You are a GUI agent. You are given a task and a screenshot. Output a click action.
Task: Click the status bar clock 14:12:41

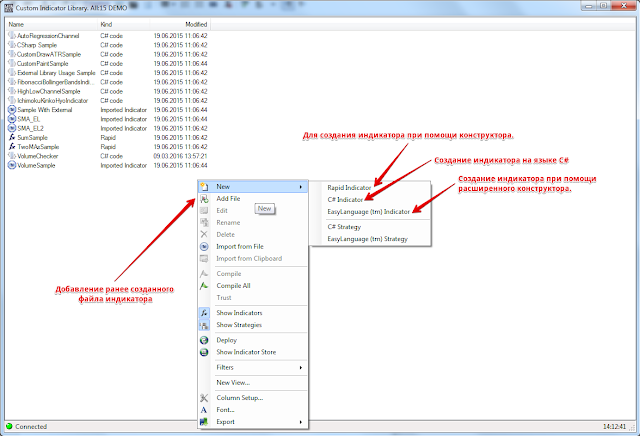614,427
